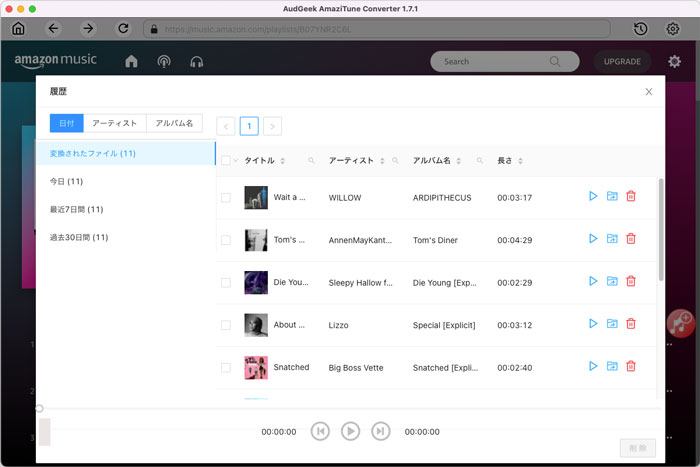Check the box for Wait a... track

(226, 198)
